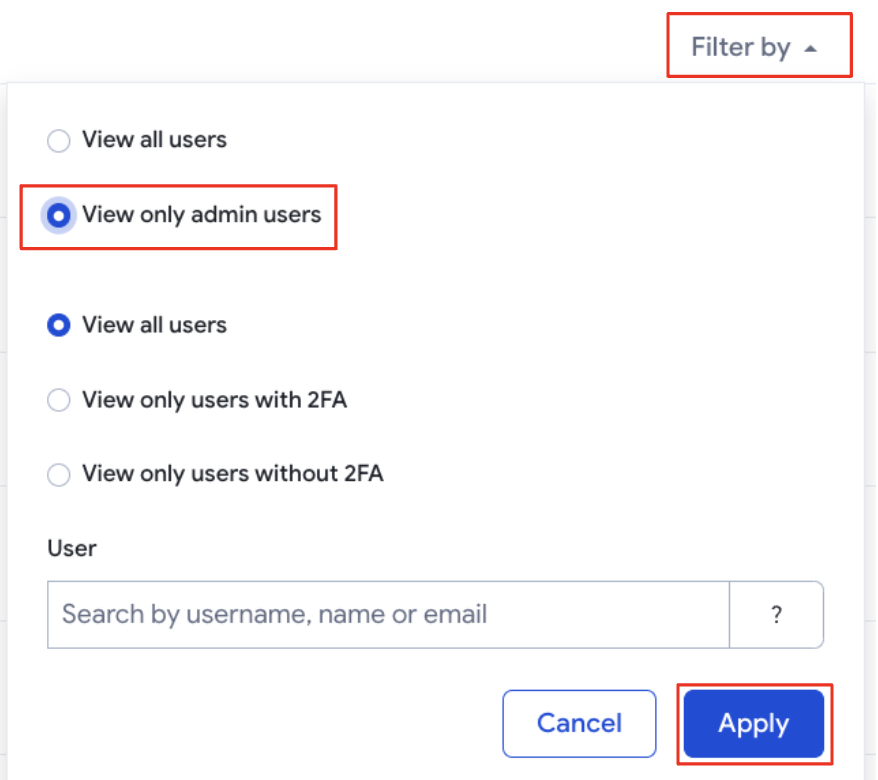
Task: Click the View only users with 2FA label text
Action: pos(214,400)
